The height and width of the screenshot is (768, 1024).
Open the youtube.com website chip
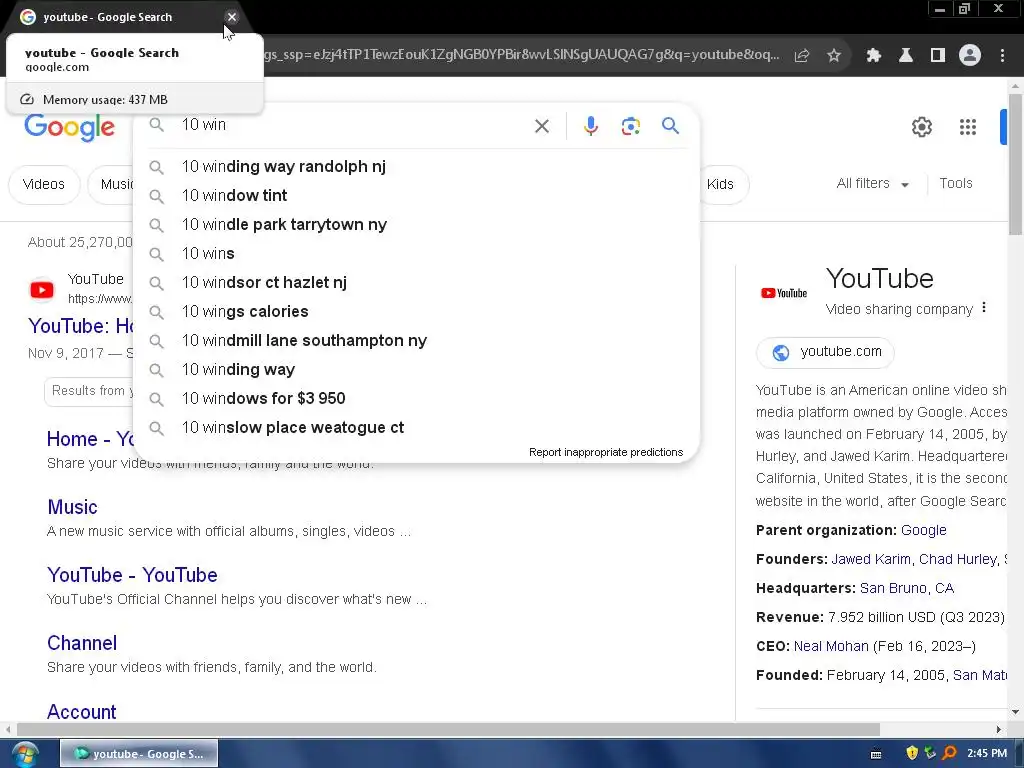coord(825,352)
